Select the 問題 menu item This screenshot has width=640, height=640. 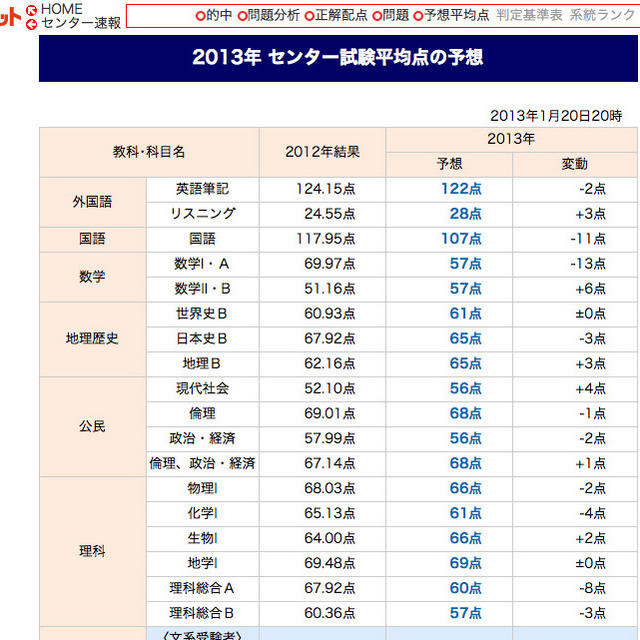pos(391,16)
